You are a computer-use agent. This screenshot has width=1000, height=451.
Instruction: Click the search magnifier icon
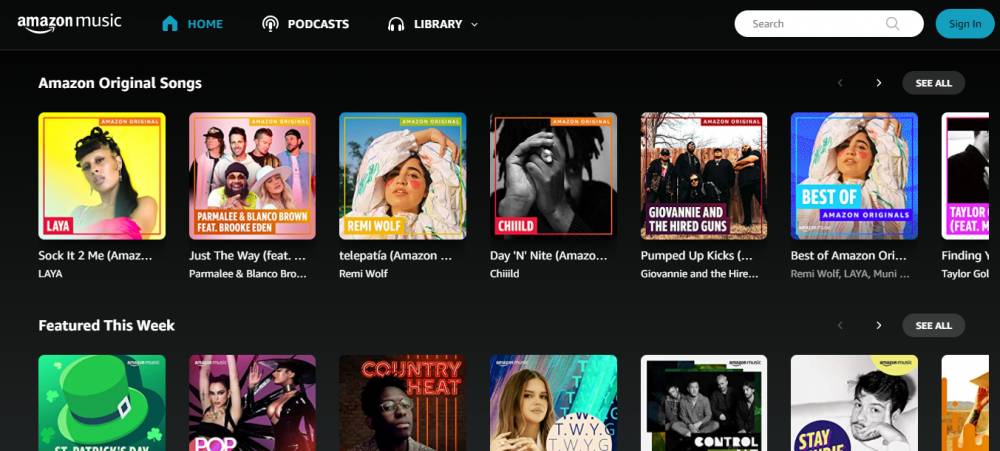click(892, 24)
